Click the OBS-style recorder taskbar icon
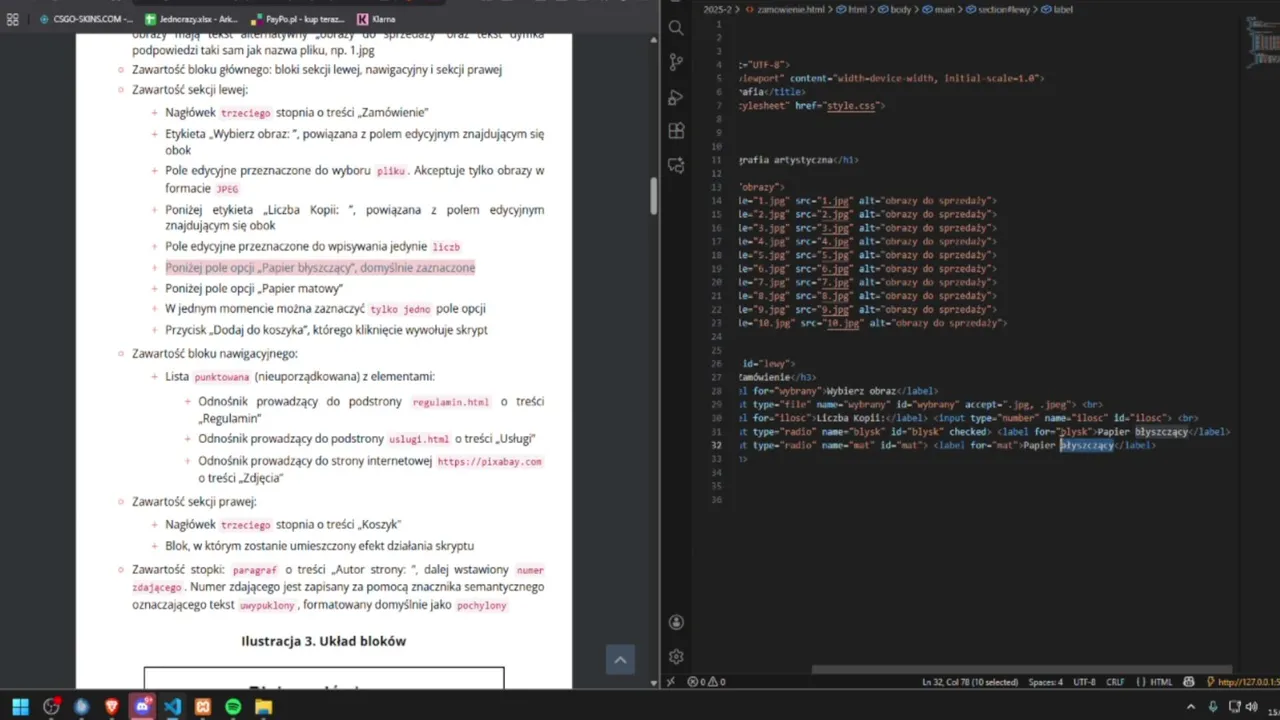The image size is (1280, 720). pos(51,706)
